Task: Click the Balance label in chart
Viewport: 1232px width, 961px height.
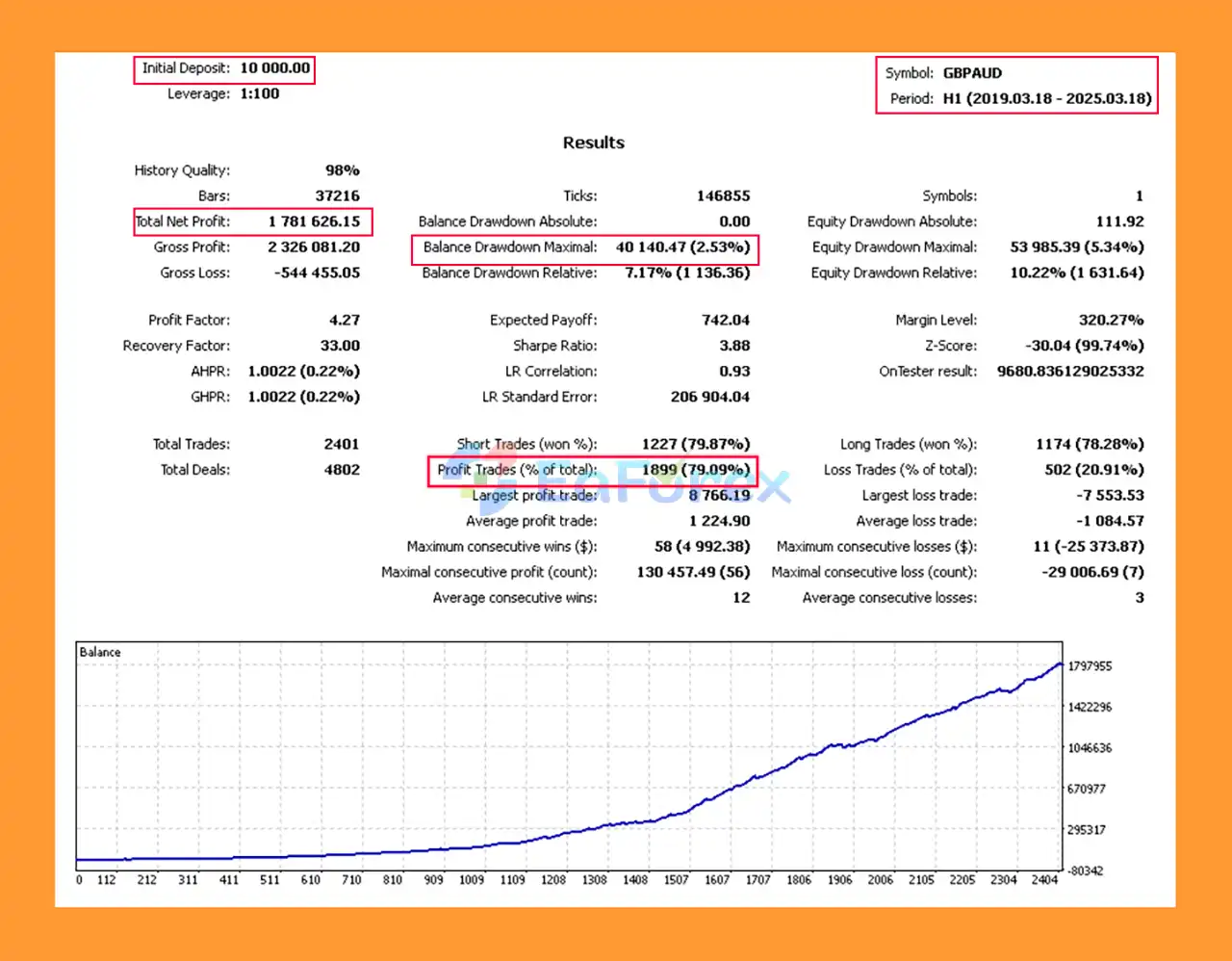Action: pos(100,653)
